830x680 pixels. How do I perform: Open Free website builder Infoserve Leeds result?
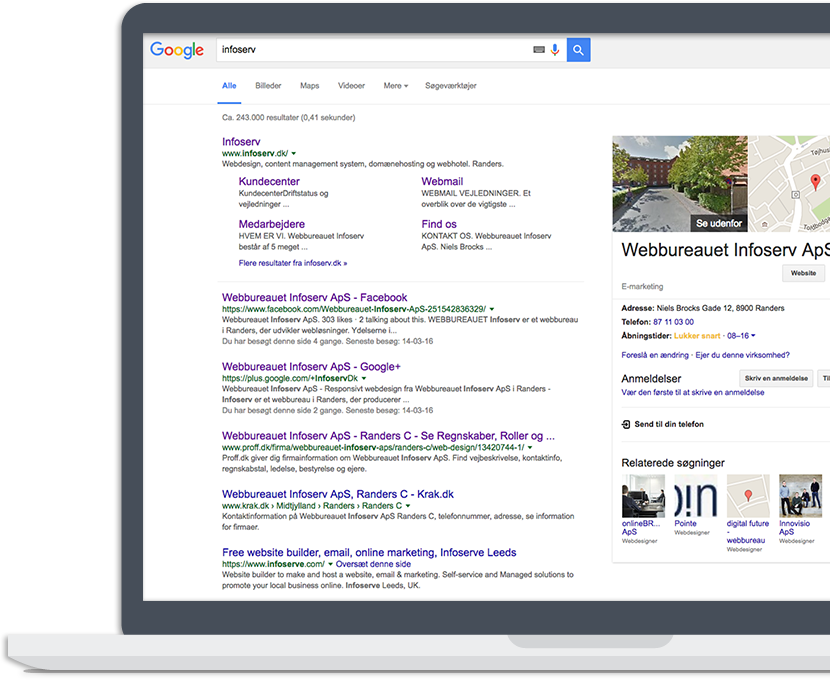tap(369, 552)
